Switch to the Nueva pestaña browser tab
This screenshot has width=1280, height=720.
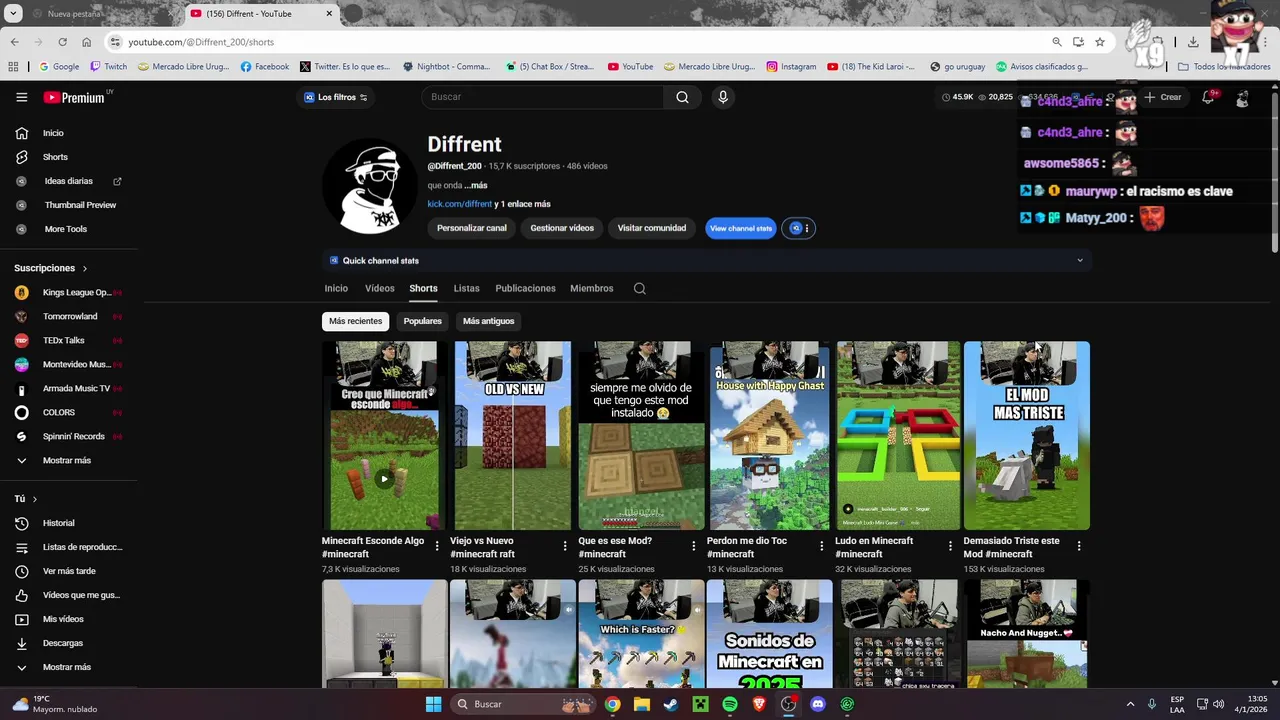pos(85,14)
